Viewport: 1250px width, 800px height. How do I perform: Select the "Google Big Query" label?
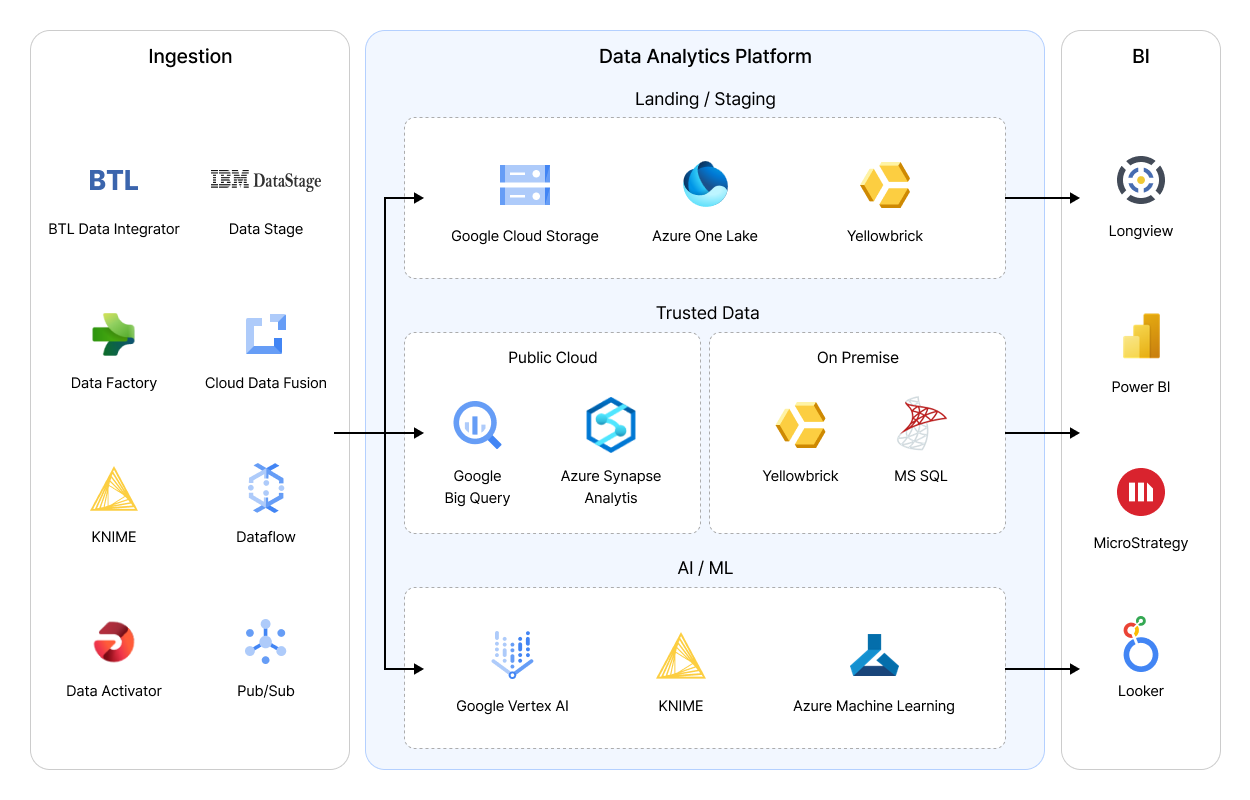pos(477,487)
